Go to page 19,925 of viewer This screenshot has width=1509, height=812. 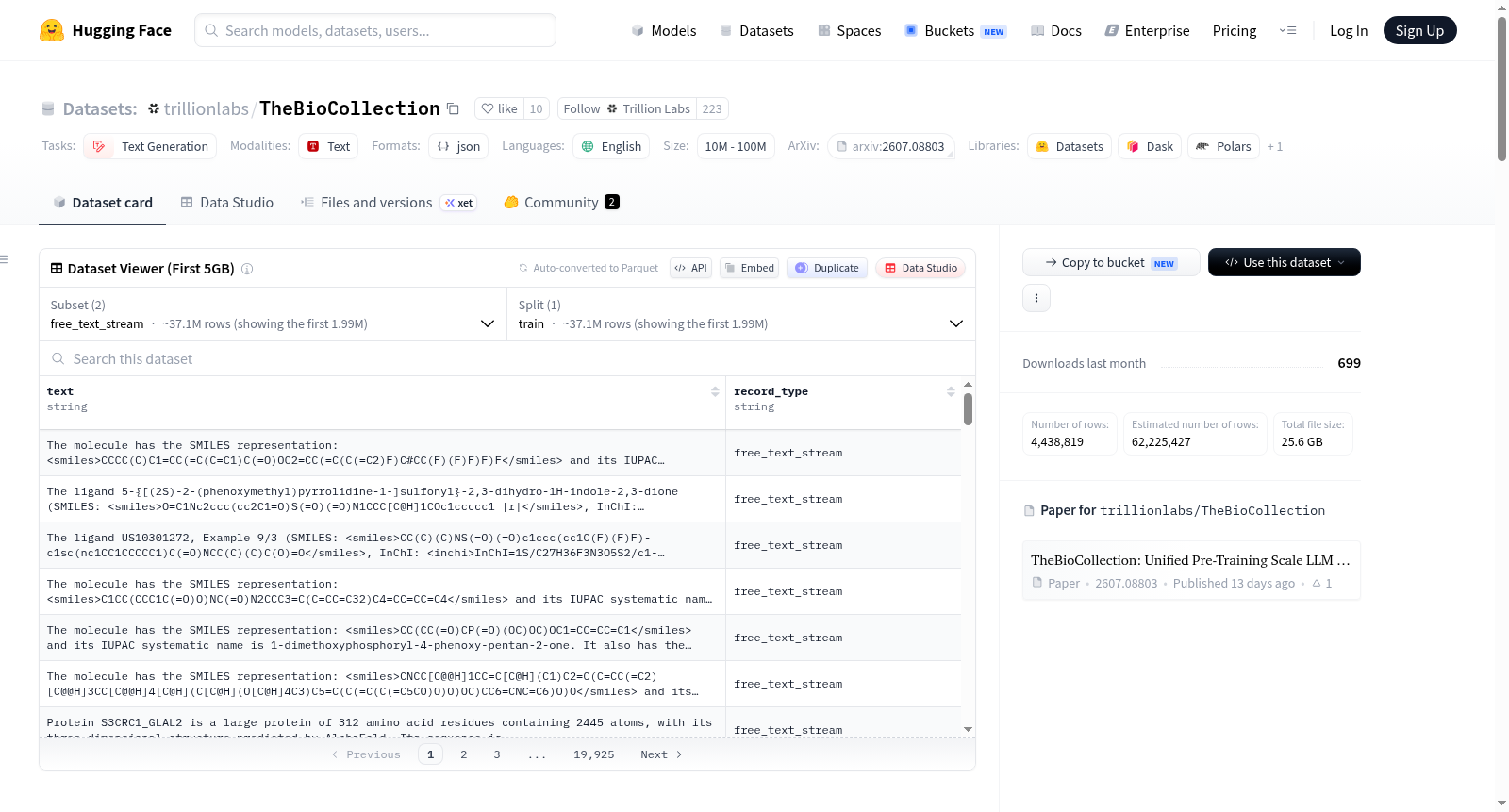coord(593,754)
